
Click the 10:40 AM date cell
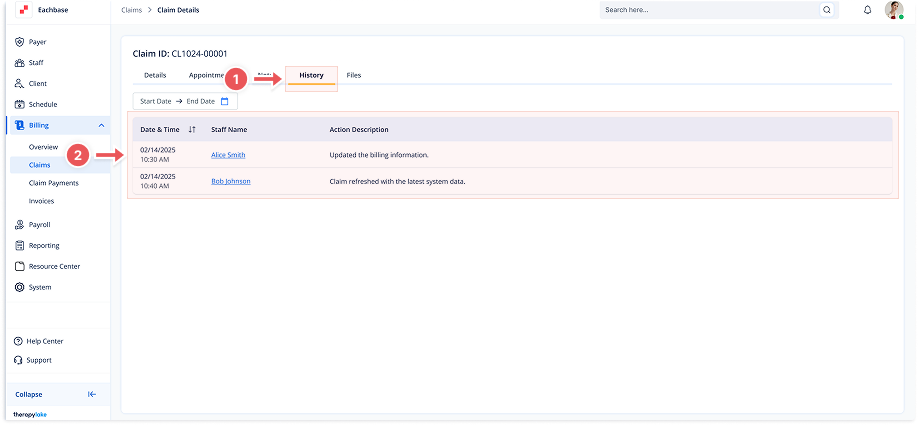coord(157,181)
